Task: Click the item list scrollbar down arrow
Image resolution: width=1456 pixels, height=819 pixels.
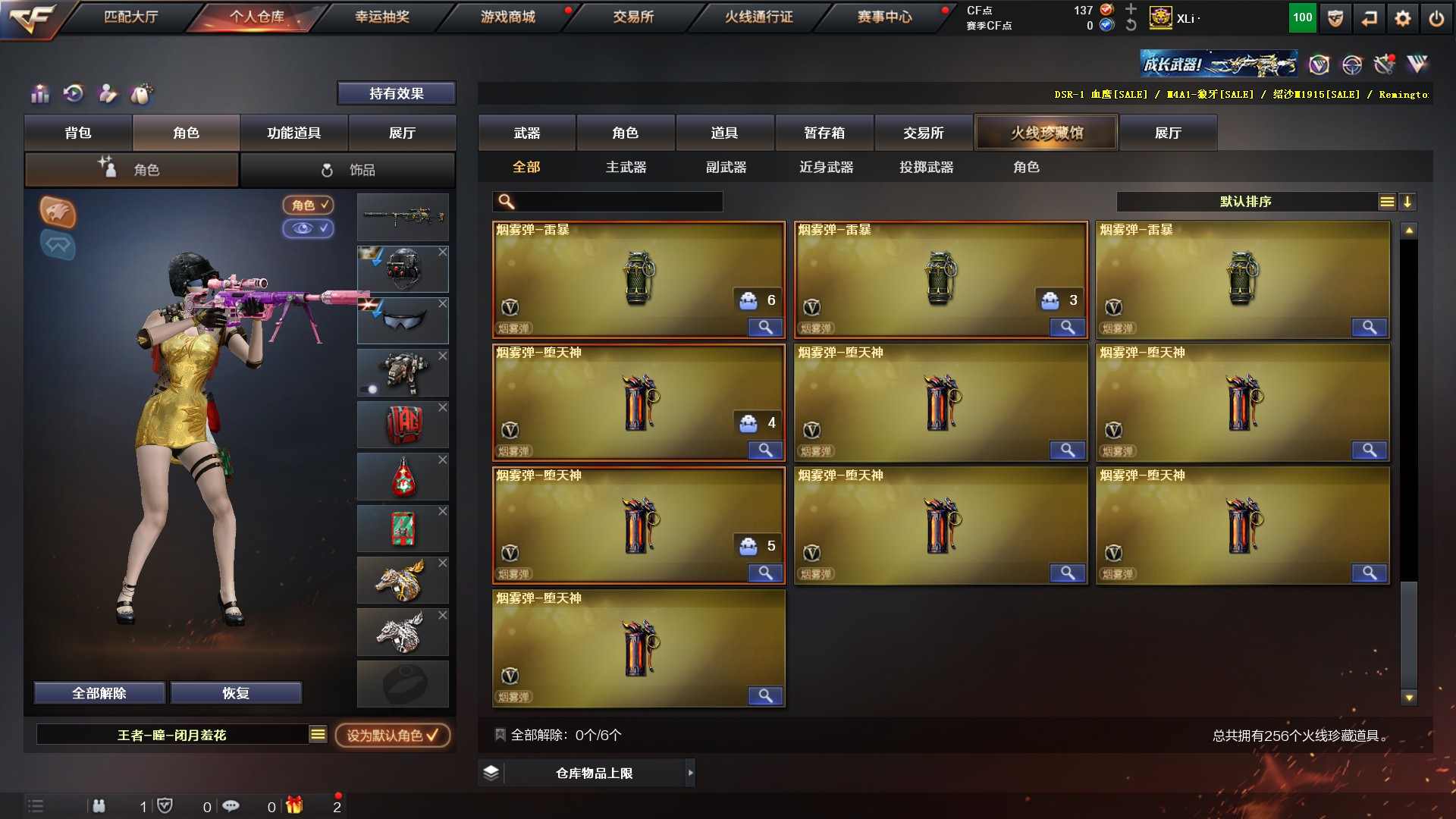Action: click(1409, 698)
